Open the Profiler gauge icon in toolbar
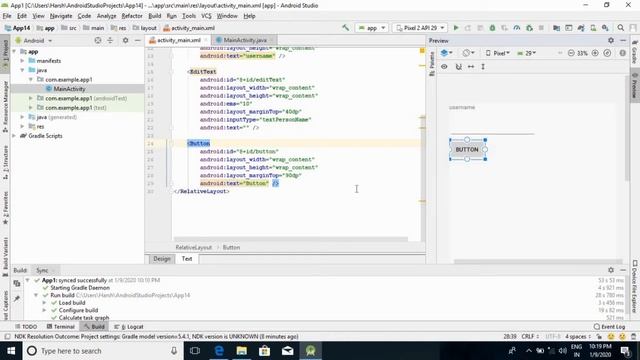640x360 pixels. click(517, 28)
